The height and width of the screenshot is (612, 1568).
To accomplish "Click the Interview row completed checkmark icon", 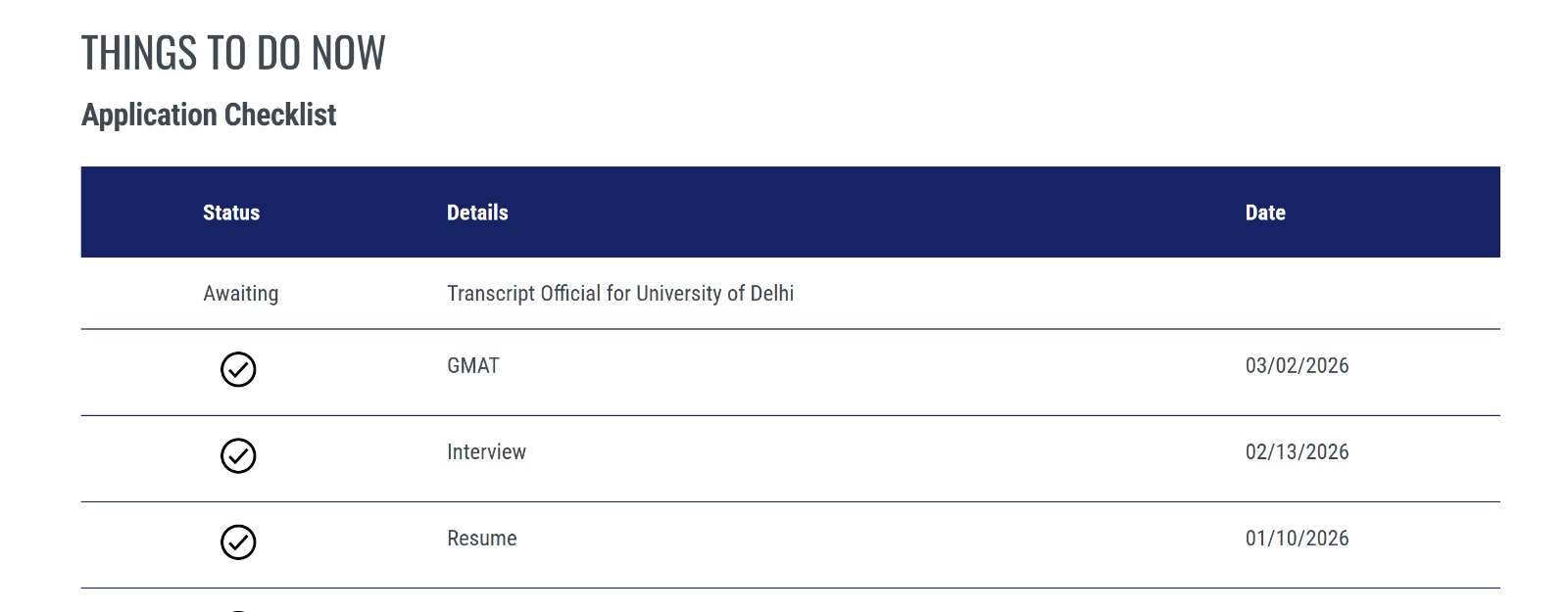I will [238, 455].
